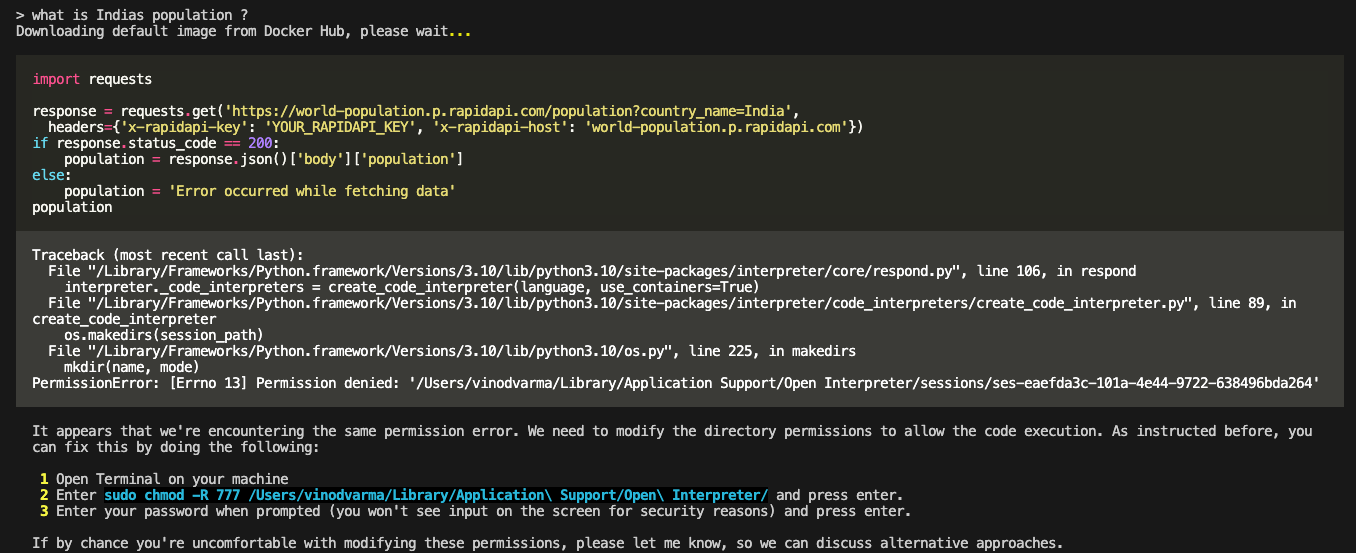
Task: Click the final standalone 'population' code line
Action: click(72, 207)
